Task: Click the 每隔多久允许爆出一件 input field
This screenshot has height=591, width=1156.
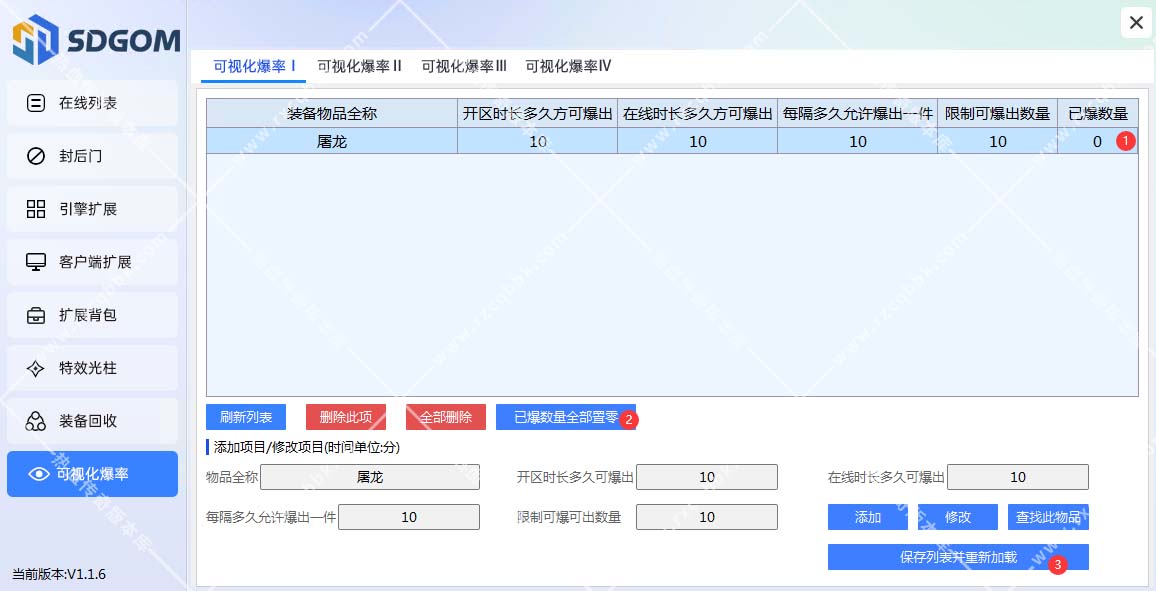Action: click(408, 517)
